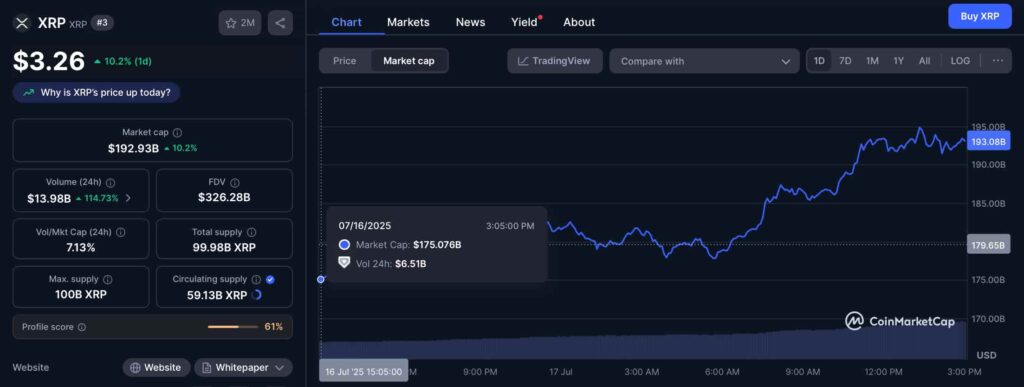Image resolution: width=1024 pixels, height=387 pixels.
Task: Click the XRP logo icon
Action: 22,23
